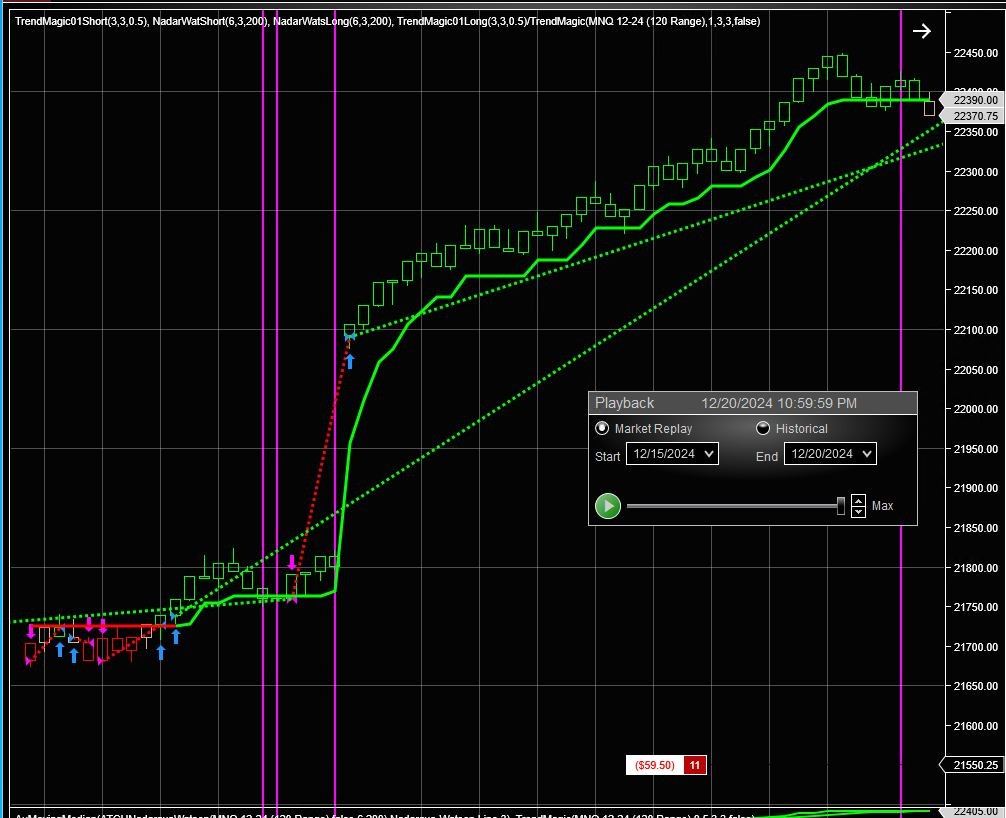This screenshot has height=818, width=1006.
Task: Click the magenta down arrow near 21800
Action: 292,562
